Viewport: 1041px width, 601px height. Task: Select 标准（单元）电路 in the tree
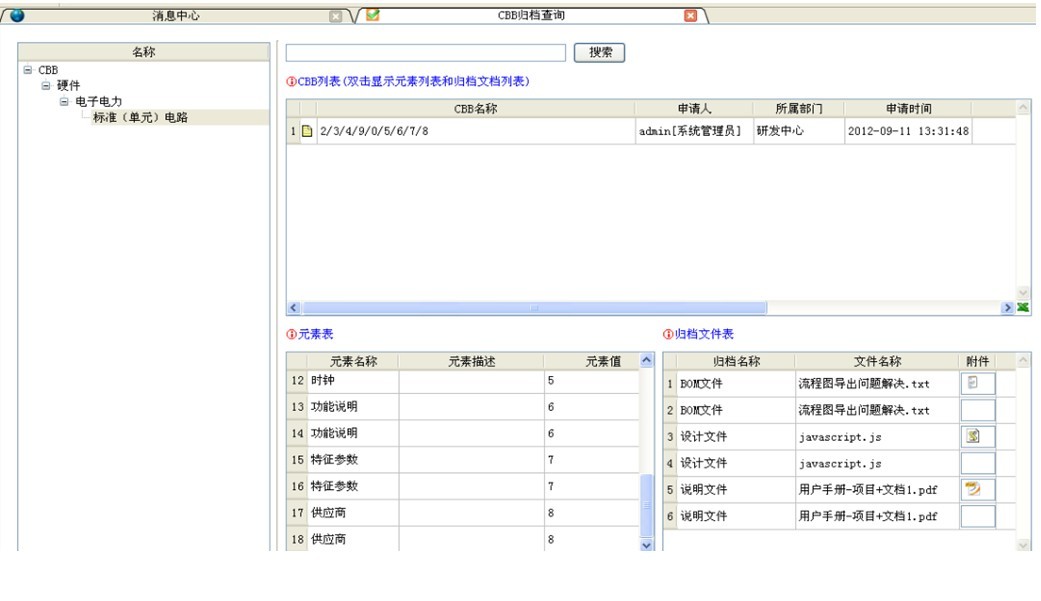pos(140,118)
